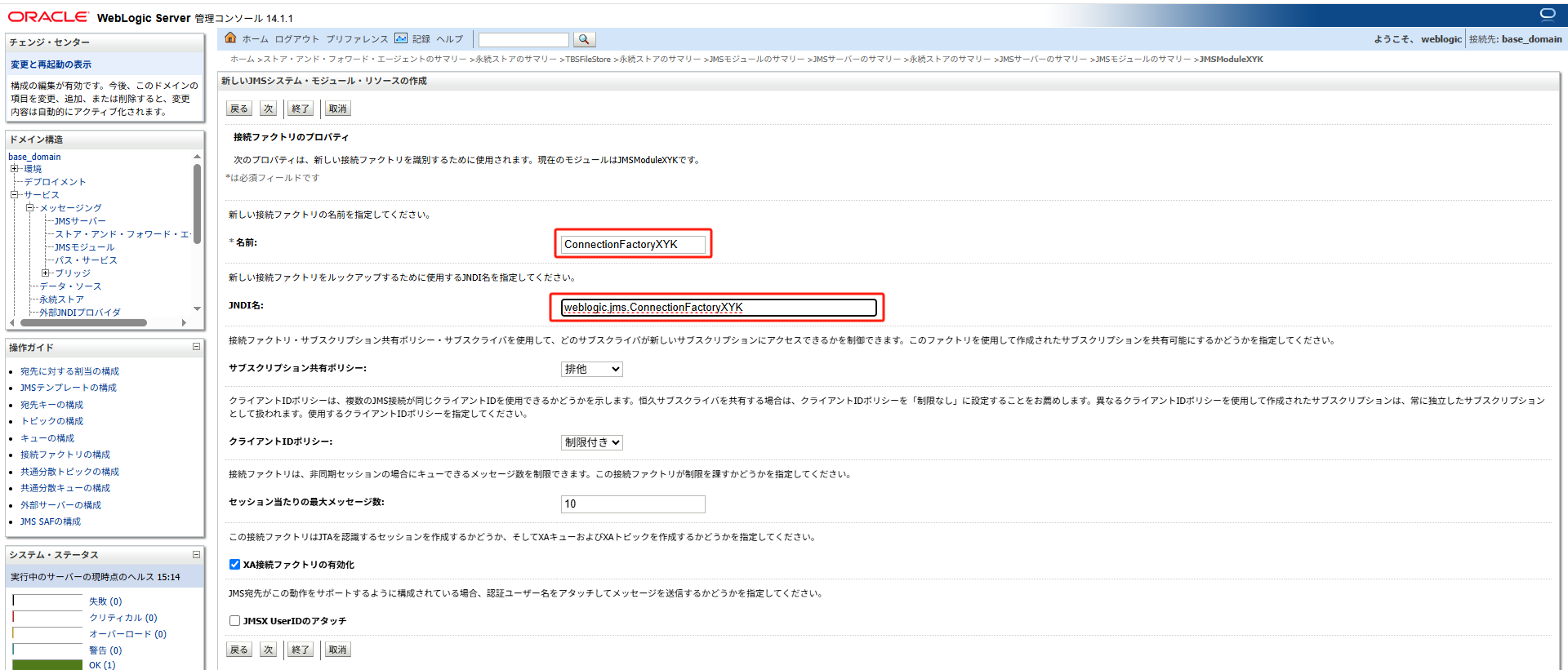Open 宛先キーの構成 guide link

pos(51,405)
